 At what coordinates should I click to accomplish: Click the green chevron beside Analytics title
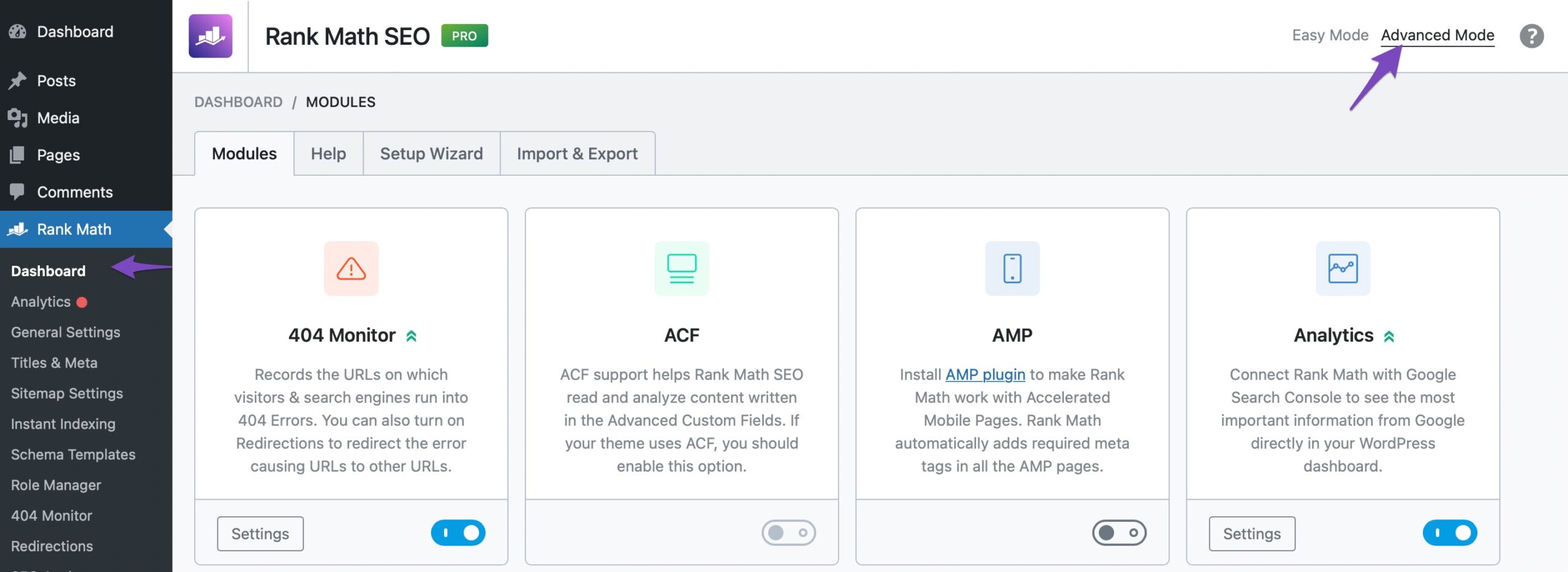tap(1389, 336)
